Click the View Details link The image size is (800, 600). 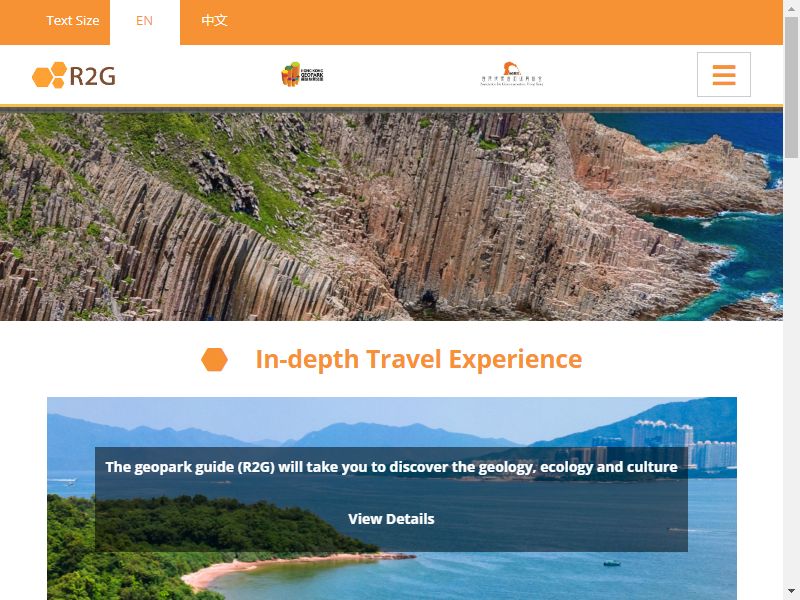391,519
